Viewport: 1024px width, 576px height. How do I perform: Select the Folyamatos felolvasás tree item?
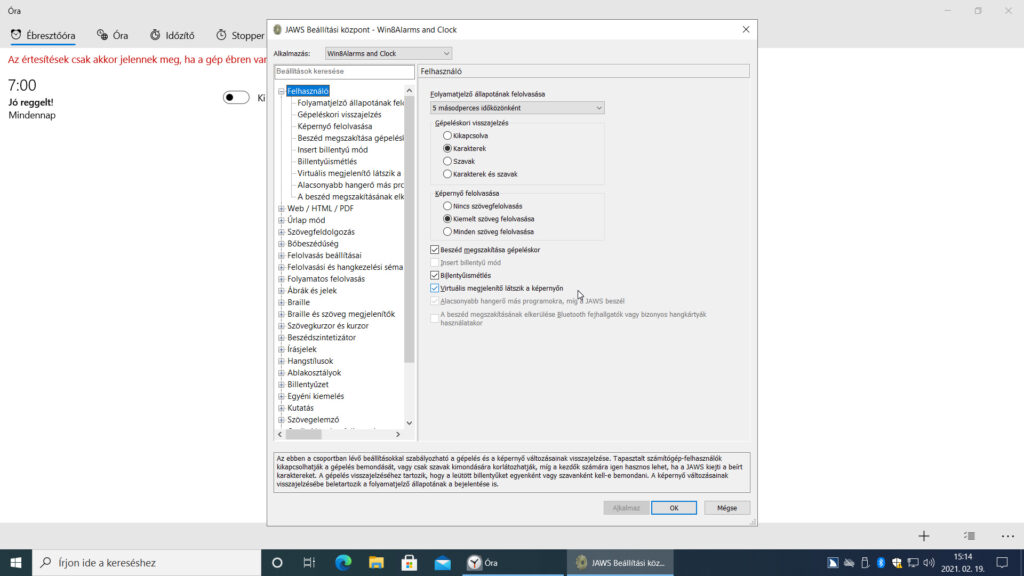[326, 279]
